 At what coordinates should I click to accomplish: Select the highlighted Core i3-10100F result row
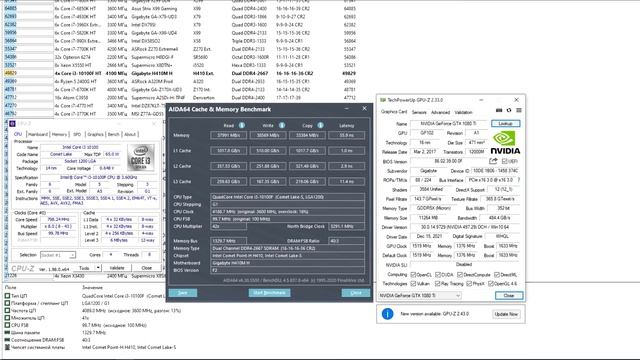pos(180,73)
